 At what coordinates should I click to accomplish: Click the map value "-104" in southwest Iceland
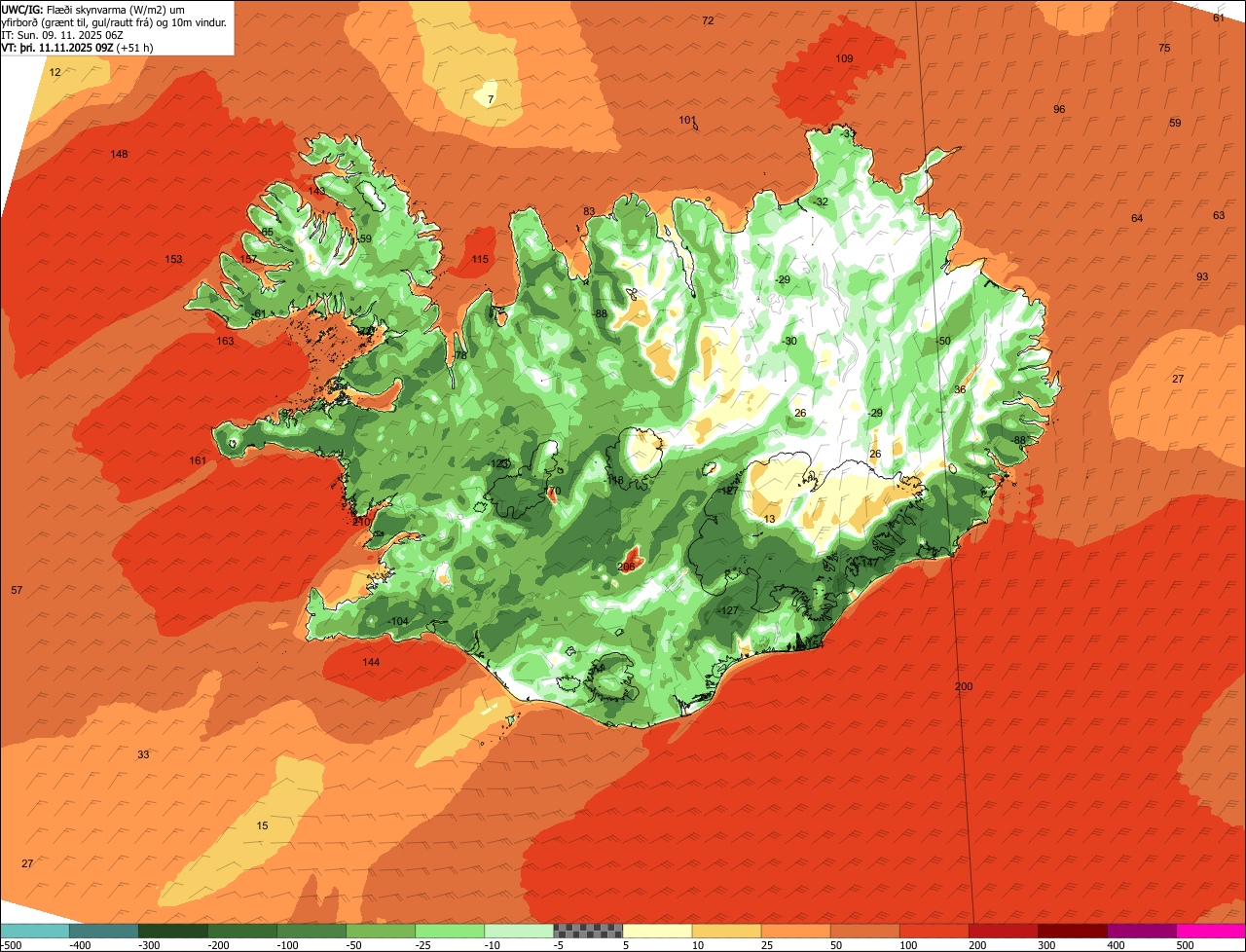pos(397,621)
